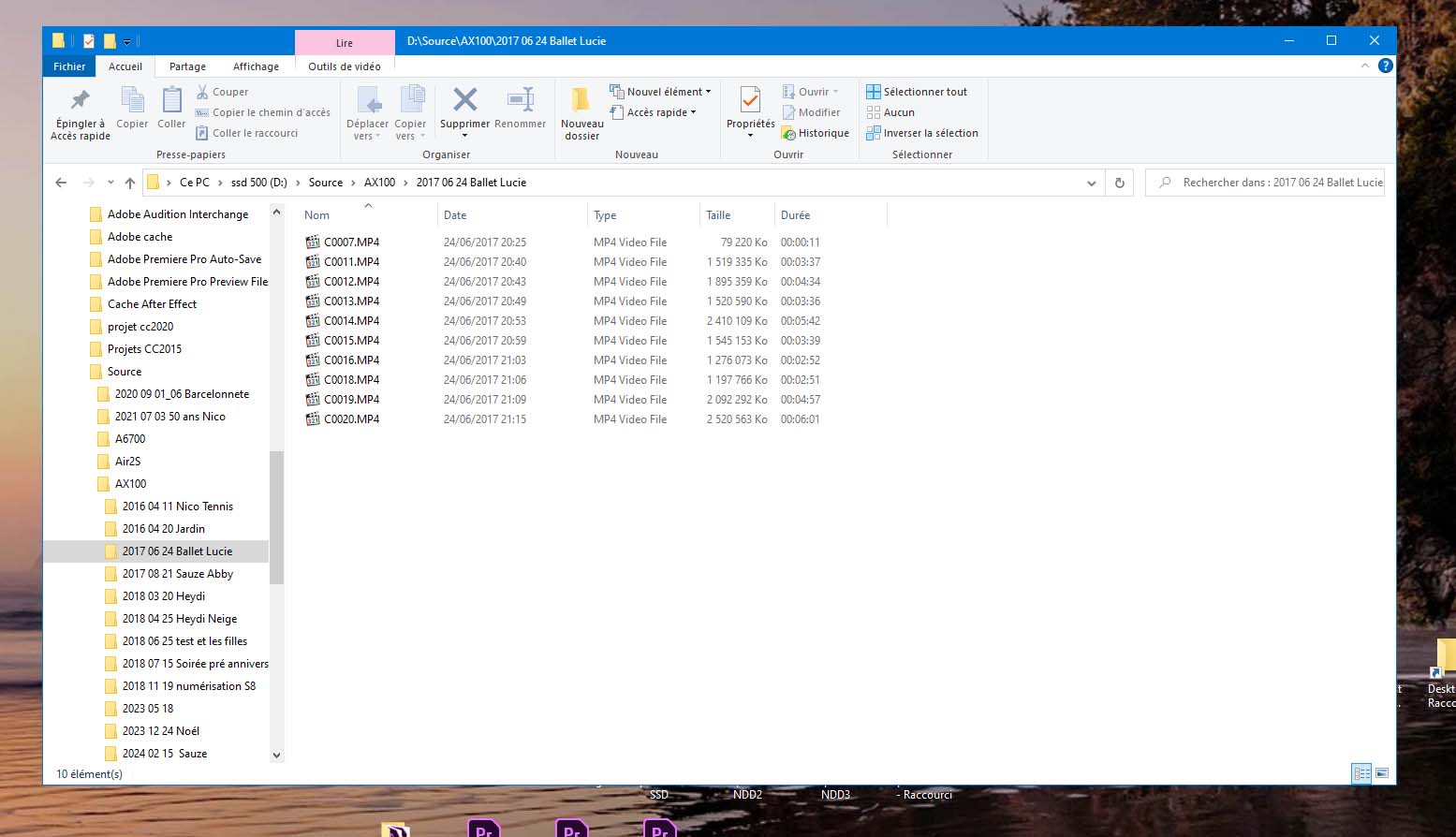Open the Help question mark icon

click(1386, 66)
